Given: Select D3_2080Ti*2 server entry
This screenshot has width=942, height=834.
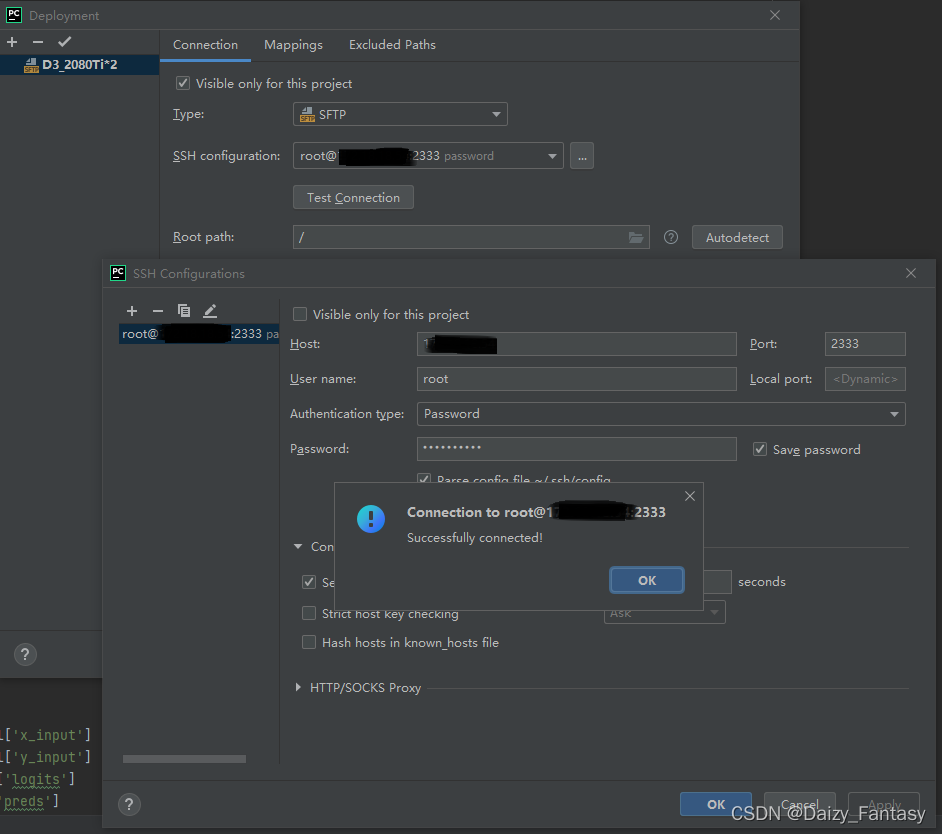Looking at the screenshot, I should coord(79,64).
